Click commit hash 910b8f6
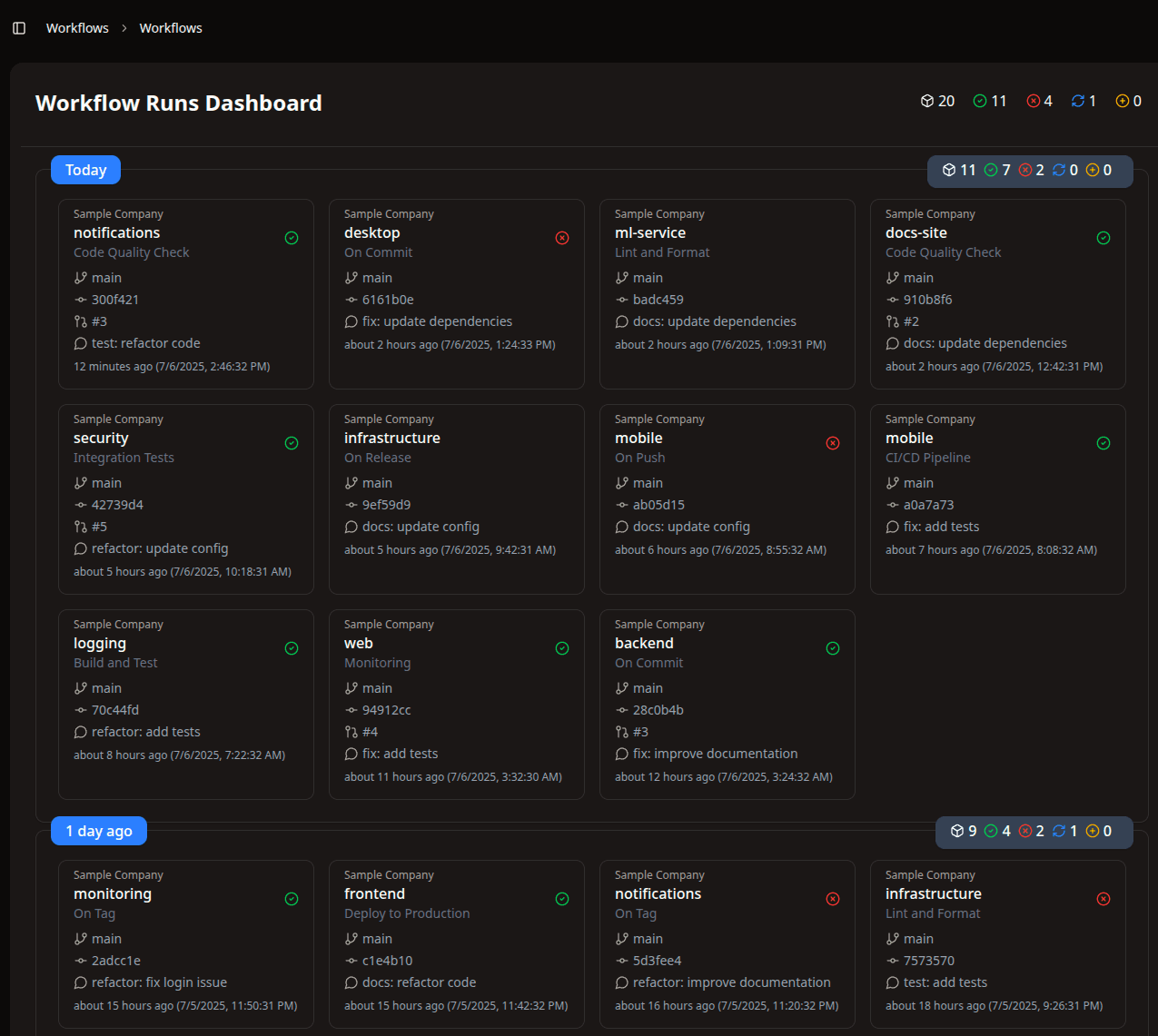 (x=928, y=300)
